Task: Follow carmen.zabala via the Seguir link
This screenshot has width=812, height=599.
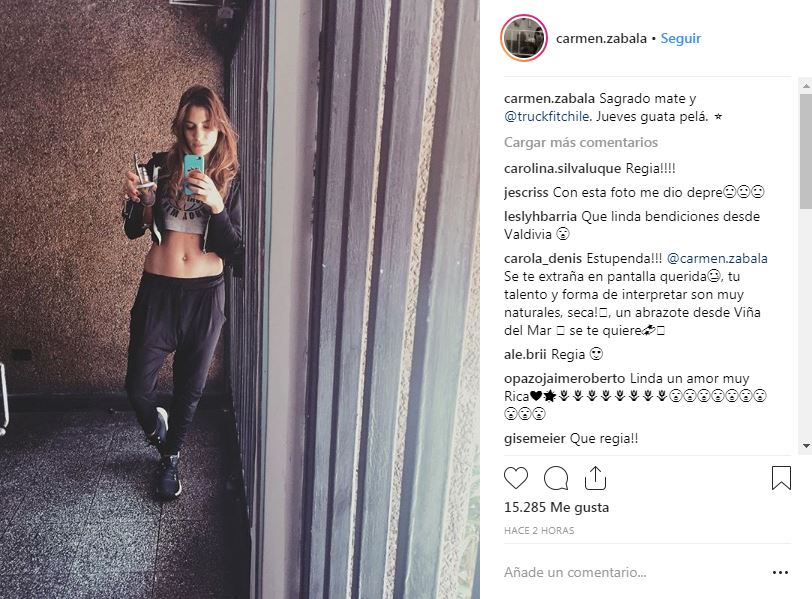Action: pos(680,38)
